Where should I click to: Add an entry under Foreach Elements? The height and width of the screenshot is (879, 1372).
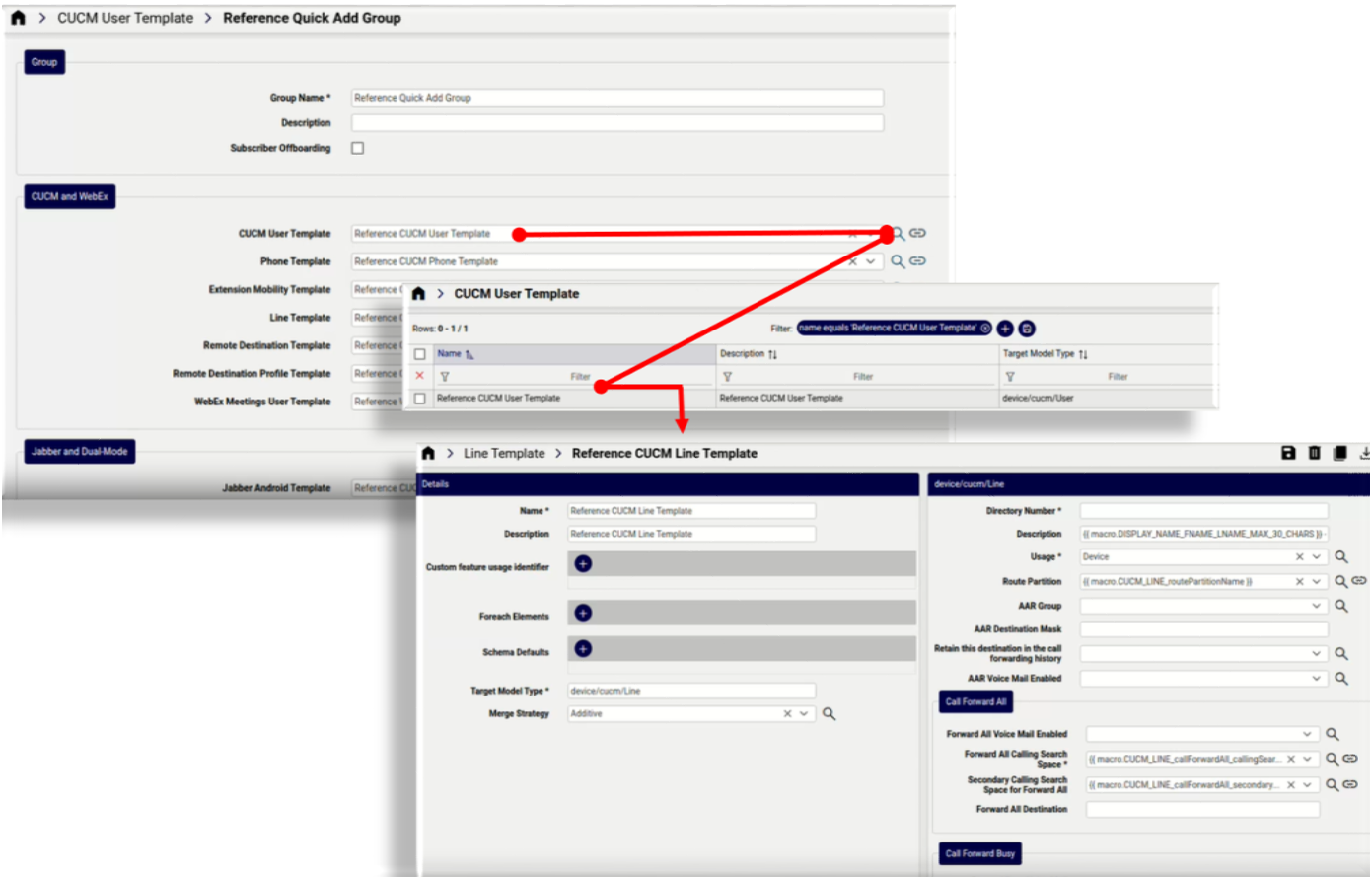(x=582, y=612)
